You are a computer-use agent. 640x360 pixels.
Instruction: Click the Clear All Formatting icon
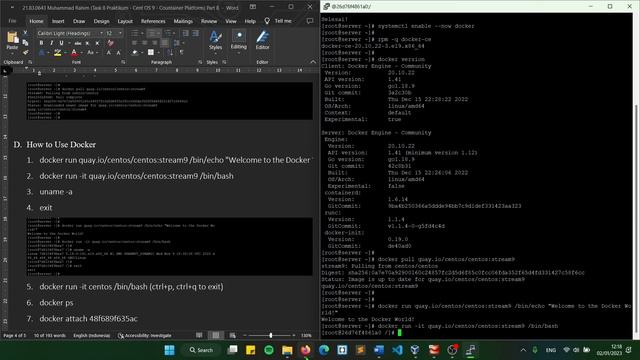click(110, 43)
